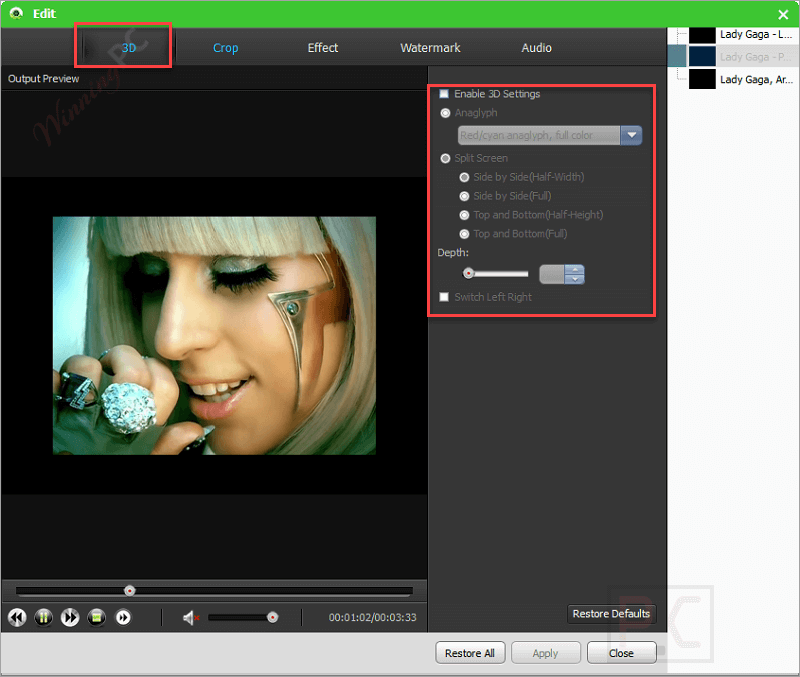Click thumbnail of Lady Gaga - P... file

click(702, 56)
